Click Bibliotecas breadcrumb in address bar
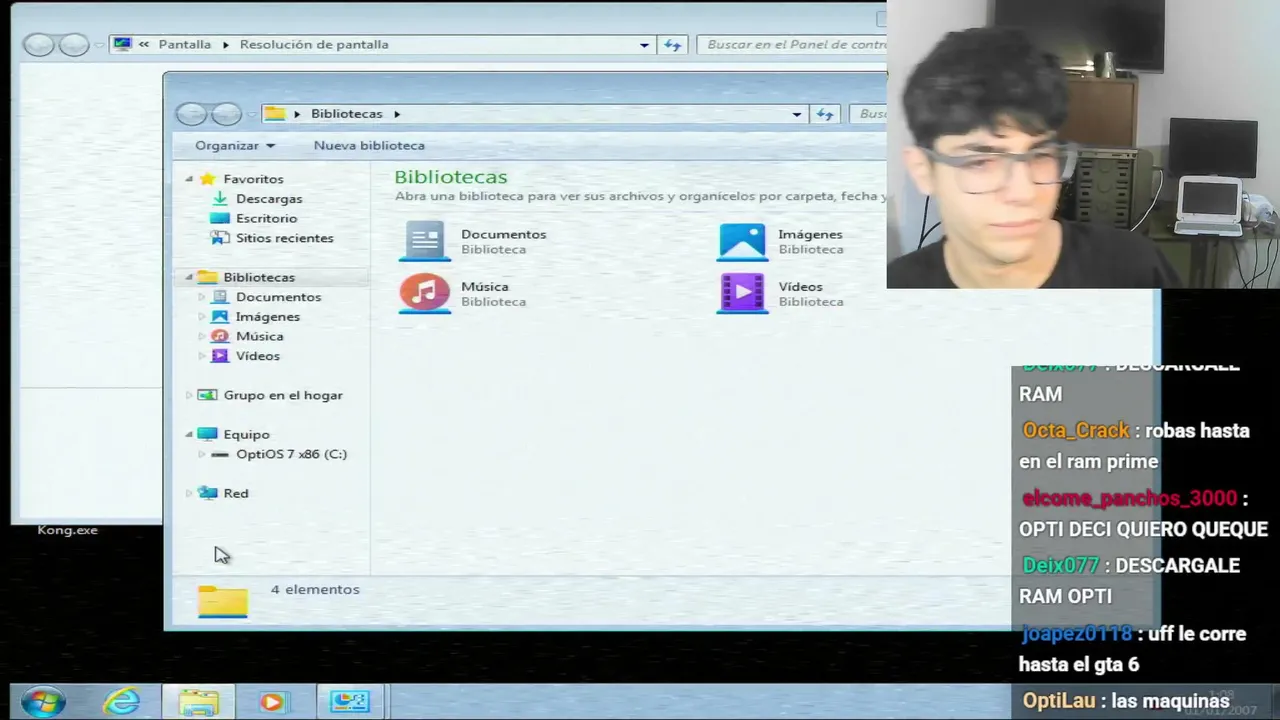The image size is (1280, 720). coord(347,113)
